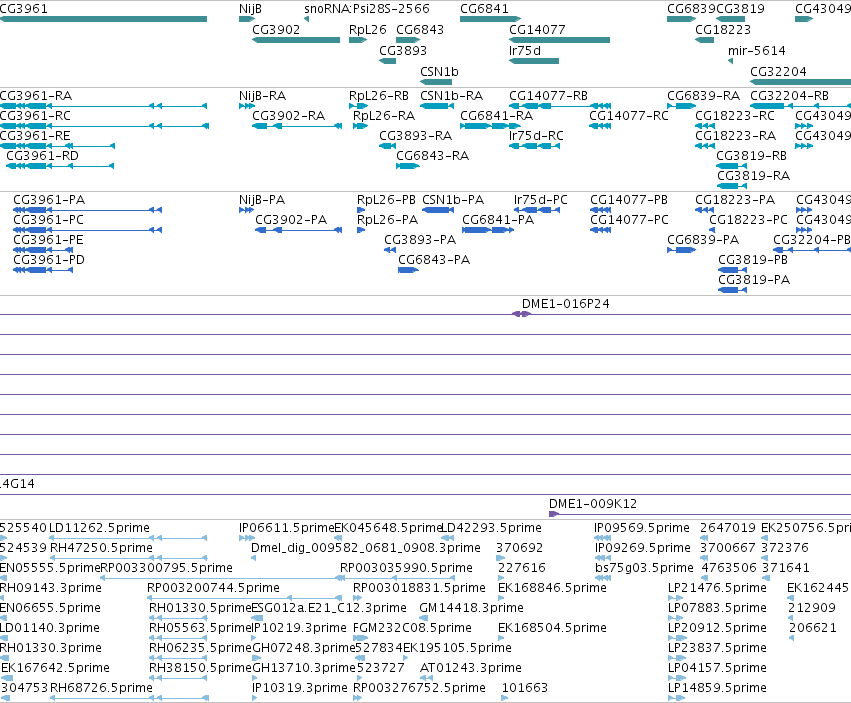Click the Ir75d-RC transcript label
Screen dimensions: 851x703
click(536, 136)
